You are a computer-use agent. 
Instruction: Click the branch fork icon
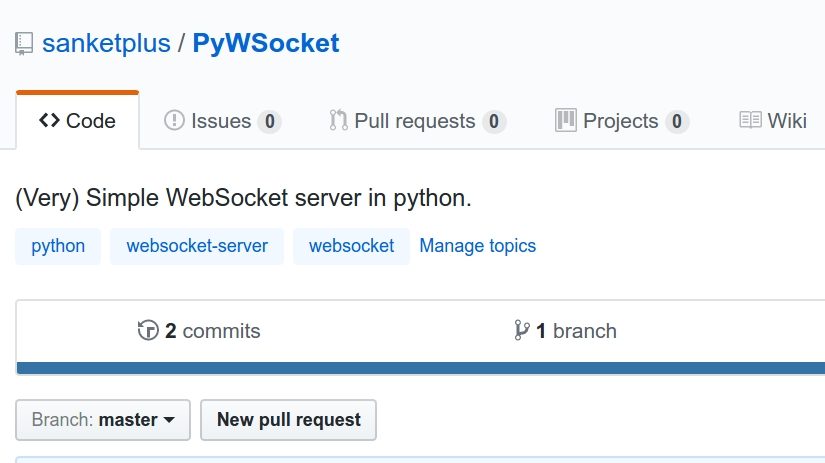(521, 330)
